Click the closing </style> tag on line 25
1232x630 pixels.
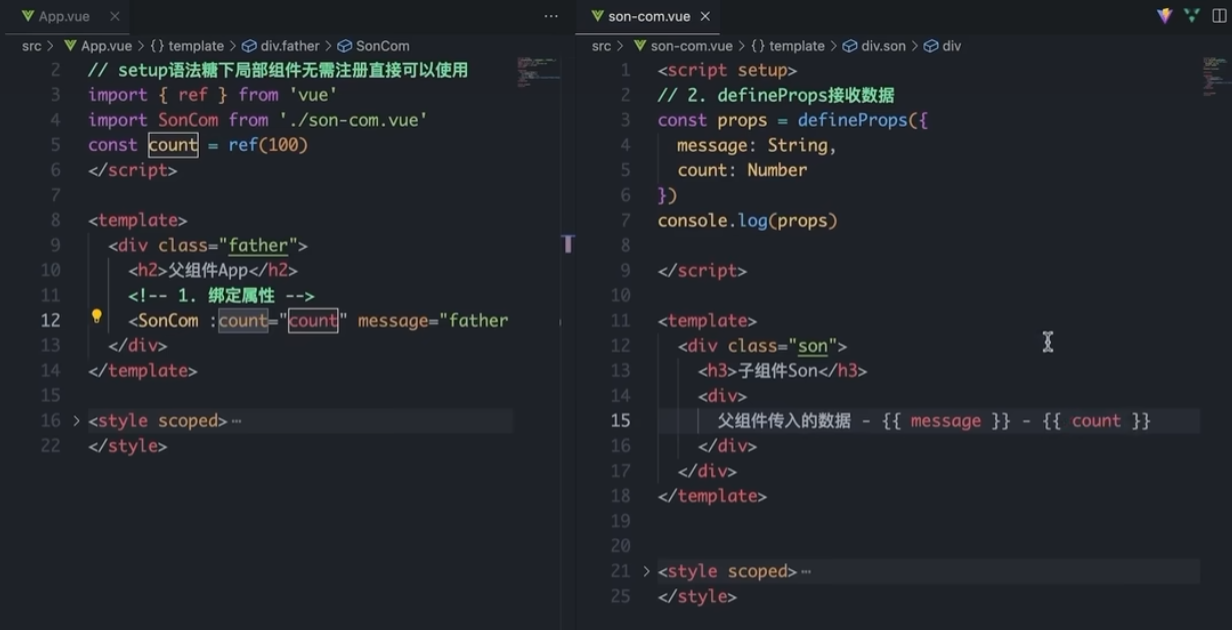click(x=697, y=597)
